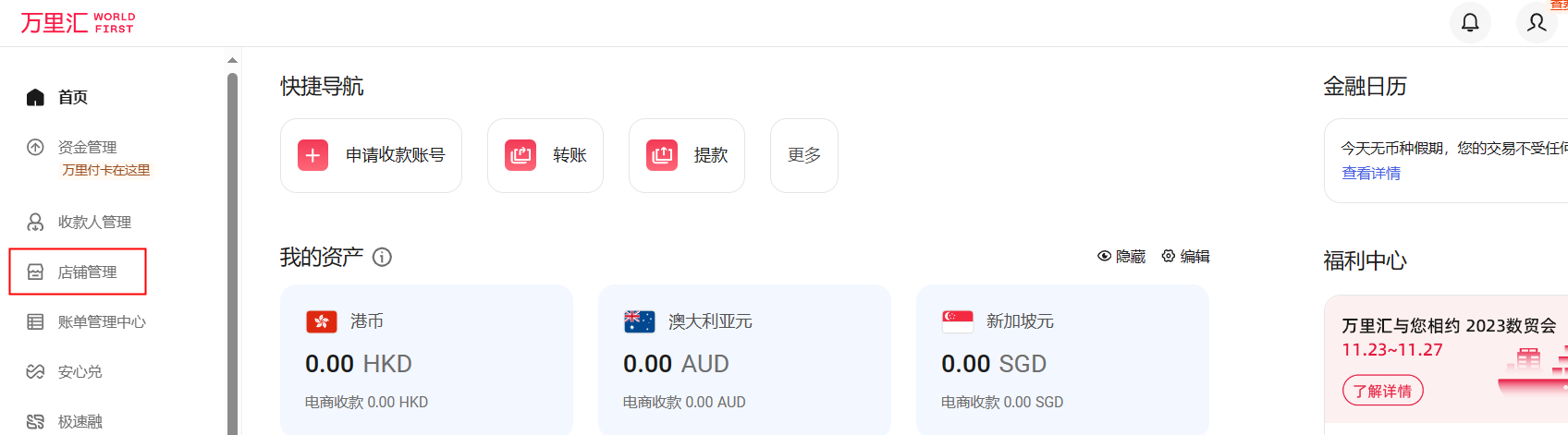Open the 新加坡元 SGD asset card
The width and height of the screenshot is (1568, 435).
1062,359
